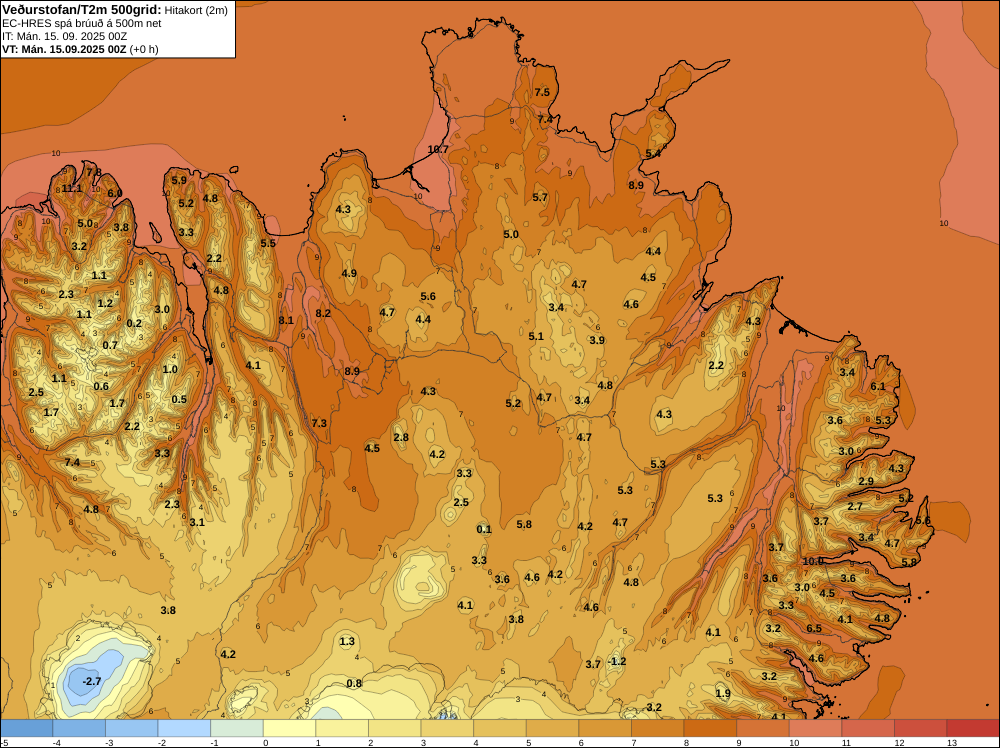This screenshot has height=748, width=1000.
Task: Click the 1.0 temperature value
Action: (170, 369)
